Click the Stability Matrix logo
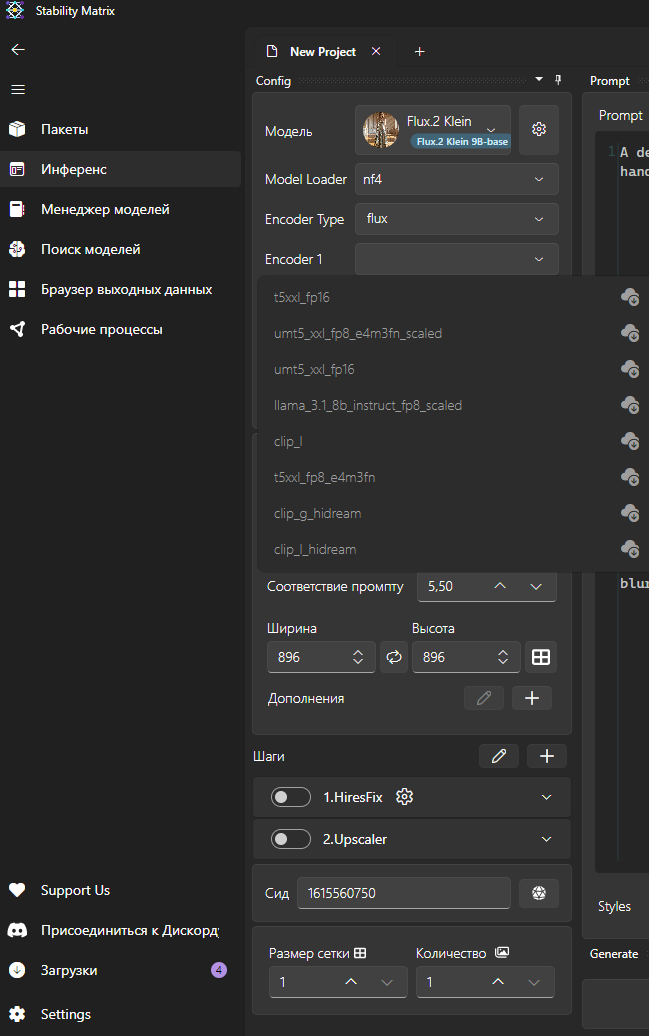649x1036 pixels. pyautogui.click(x=15, y=11)
